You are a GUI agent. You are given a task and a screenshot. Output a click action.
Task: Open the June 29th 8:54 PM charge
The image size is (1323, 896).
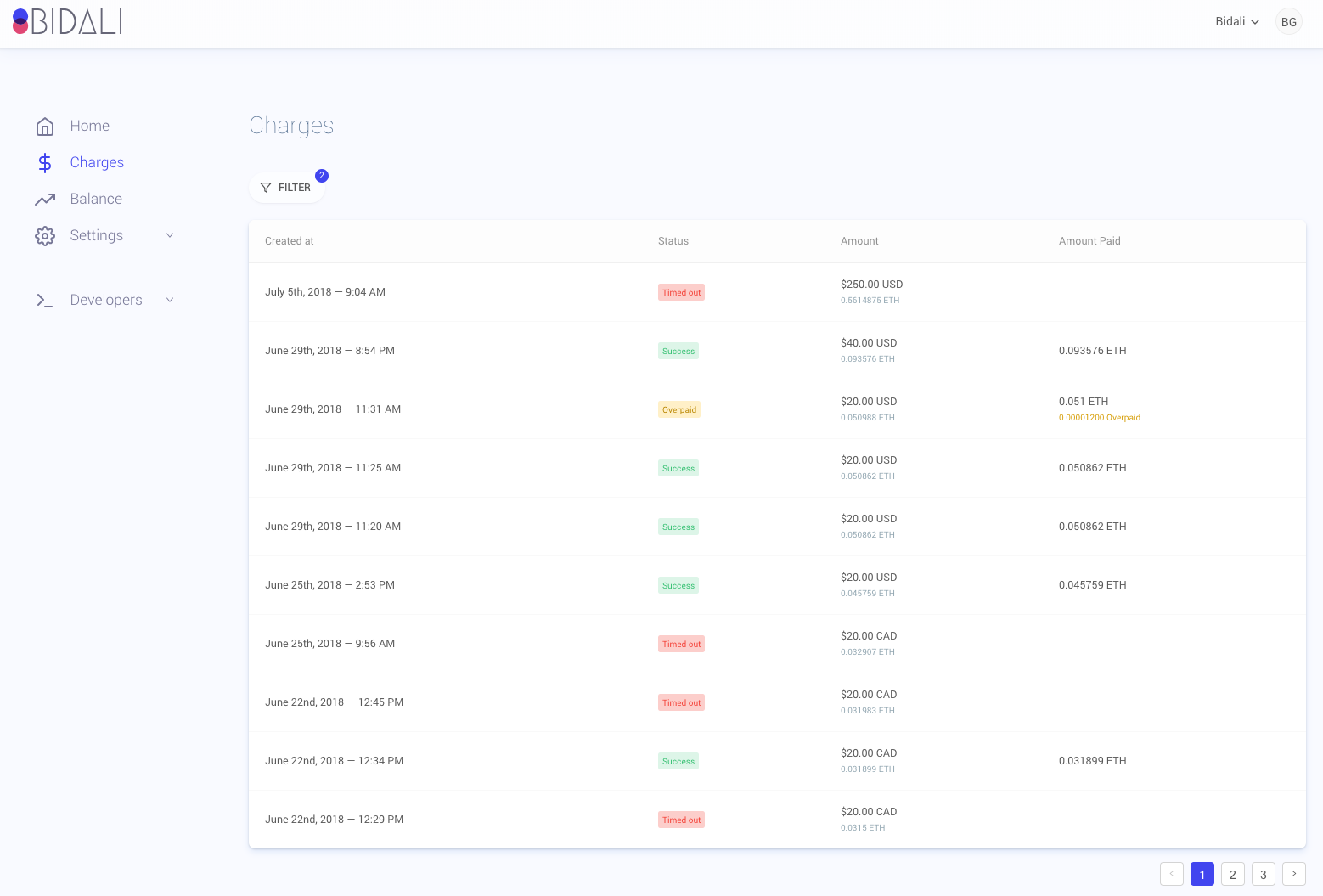[x=777, y=351]
